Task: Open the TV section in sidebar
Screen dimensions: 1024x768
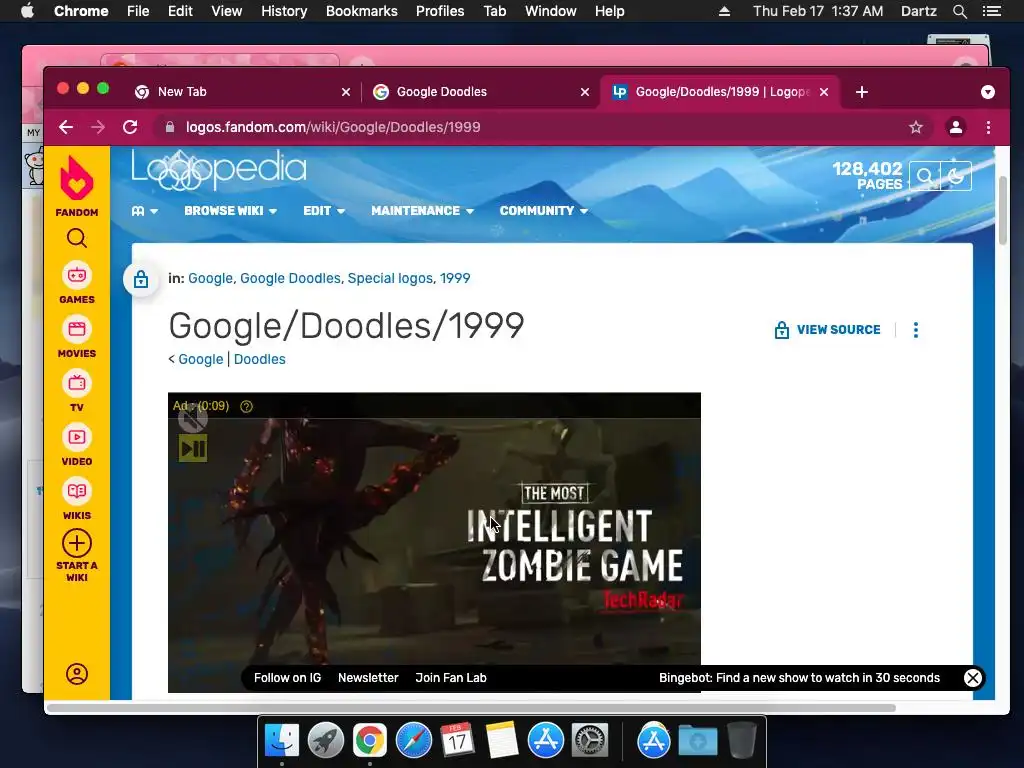Action: [x=76, y=391]
